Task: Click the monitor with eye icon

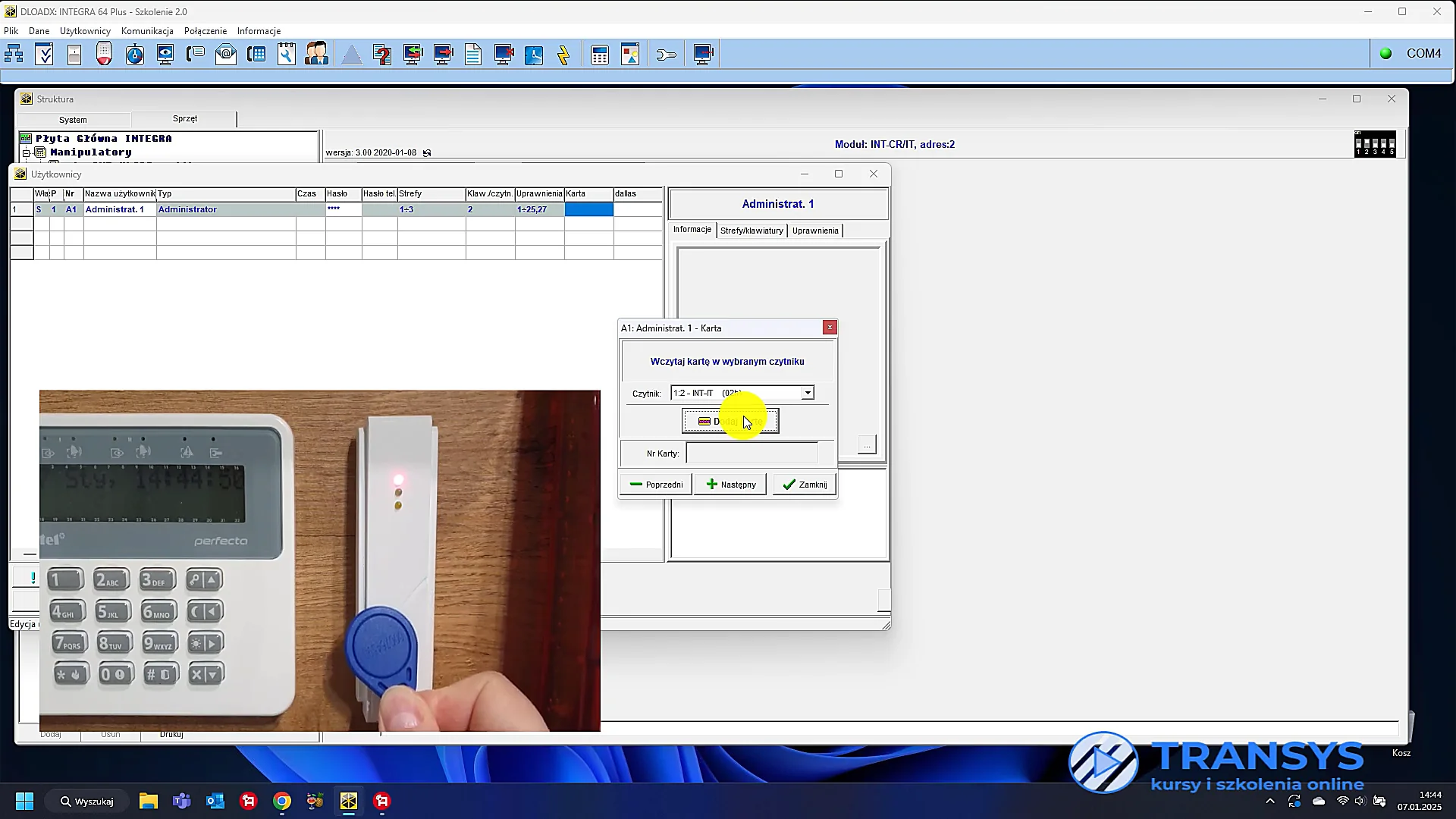Action: [165, 54]
